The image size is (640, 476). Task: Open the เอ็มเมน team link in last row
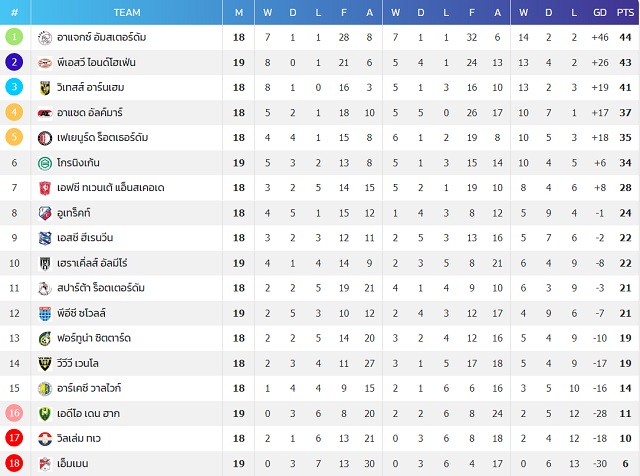pos(73,464)
